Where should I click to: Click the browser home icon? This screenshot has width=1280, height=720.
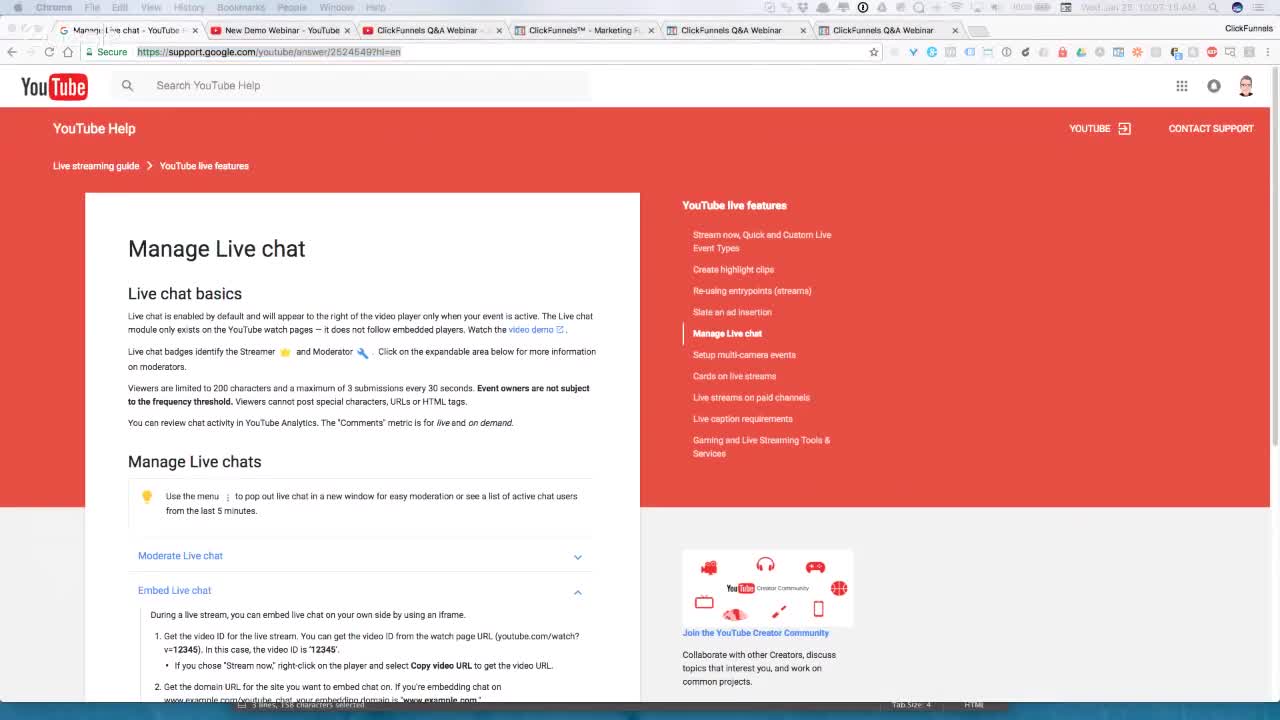[68, 52]
